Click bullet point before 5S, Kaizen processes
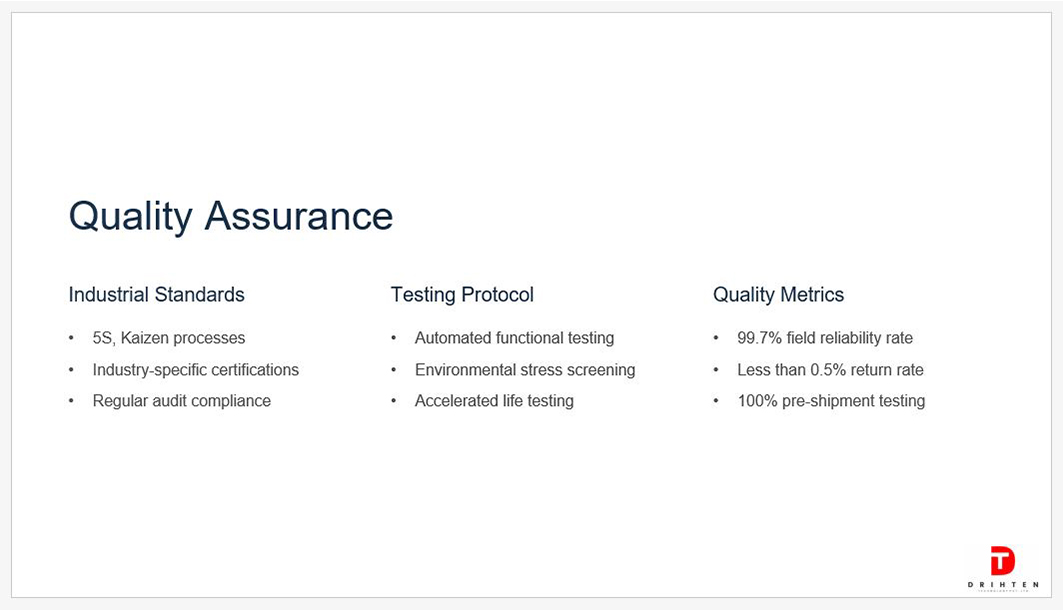The width and height of the screenshot is (1063, 611). (x=71, y=338)
